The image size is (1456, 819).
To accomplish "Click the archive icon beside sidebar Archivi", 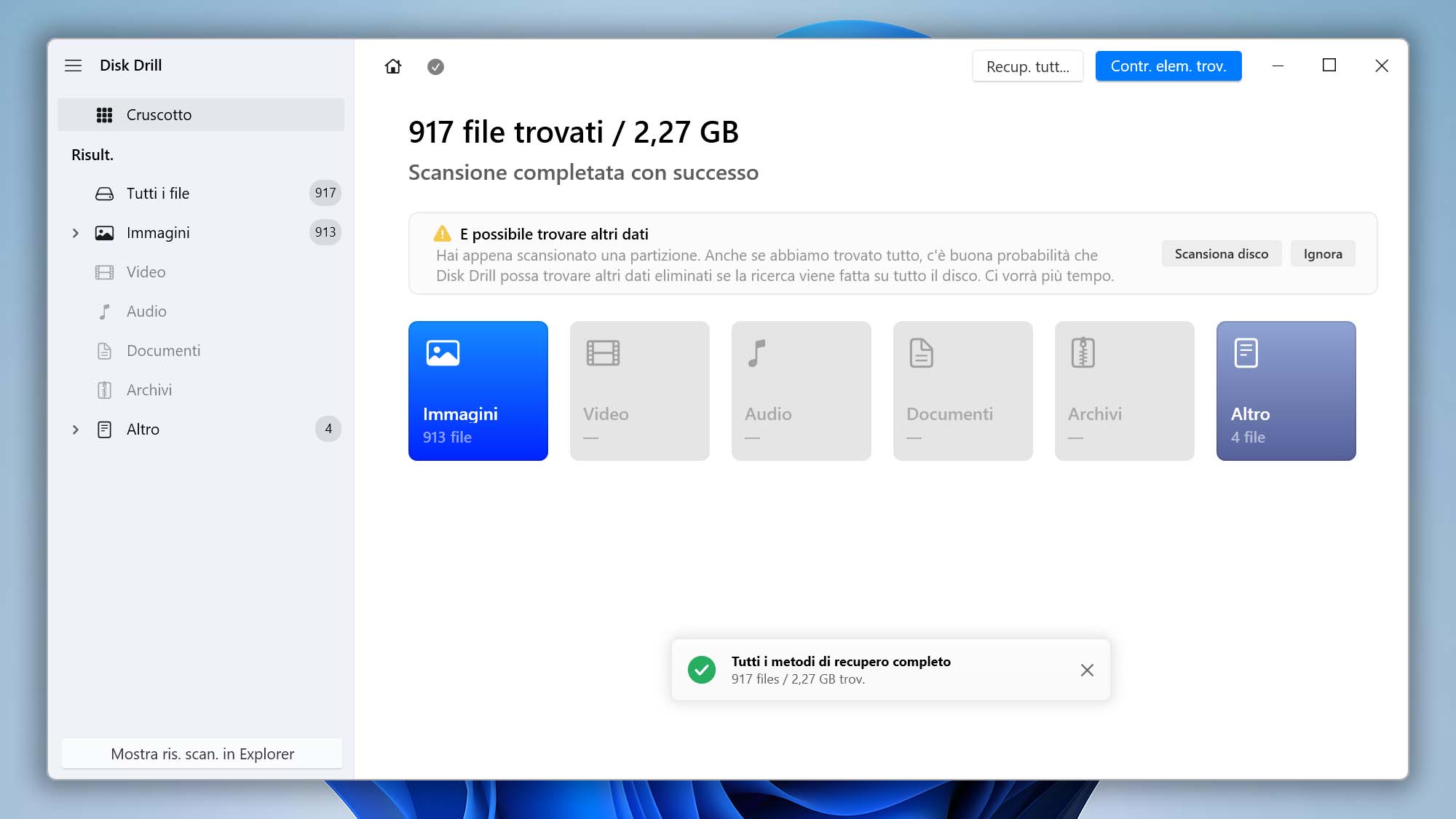I will 105,390.
